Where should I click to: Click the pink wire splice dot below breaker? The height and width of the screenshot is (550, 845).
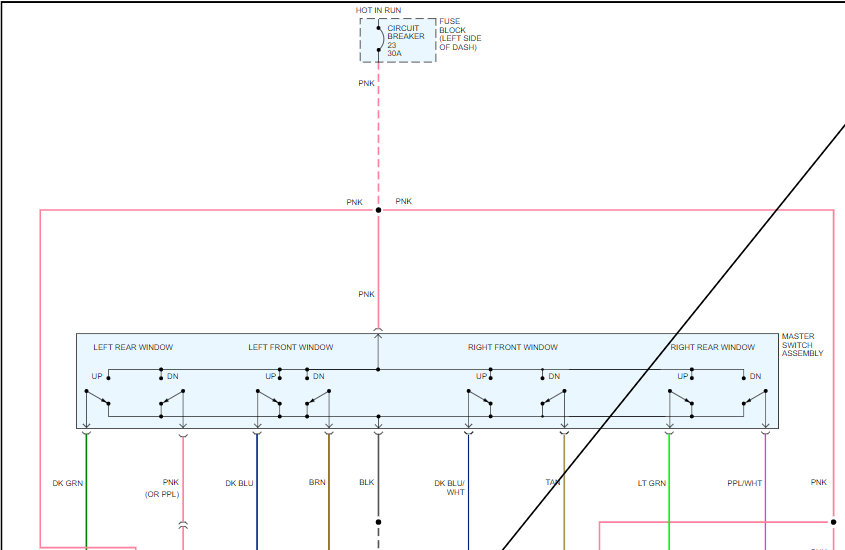pos(378,210)
